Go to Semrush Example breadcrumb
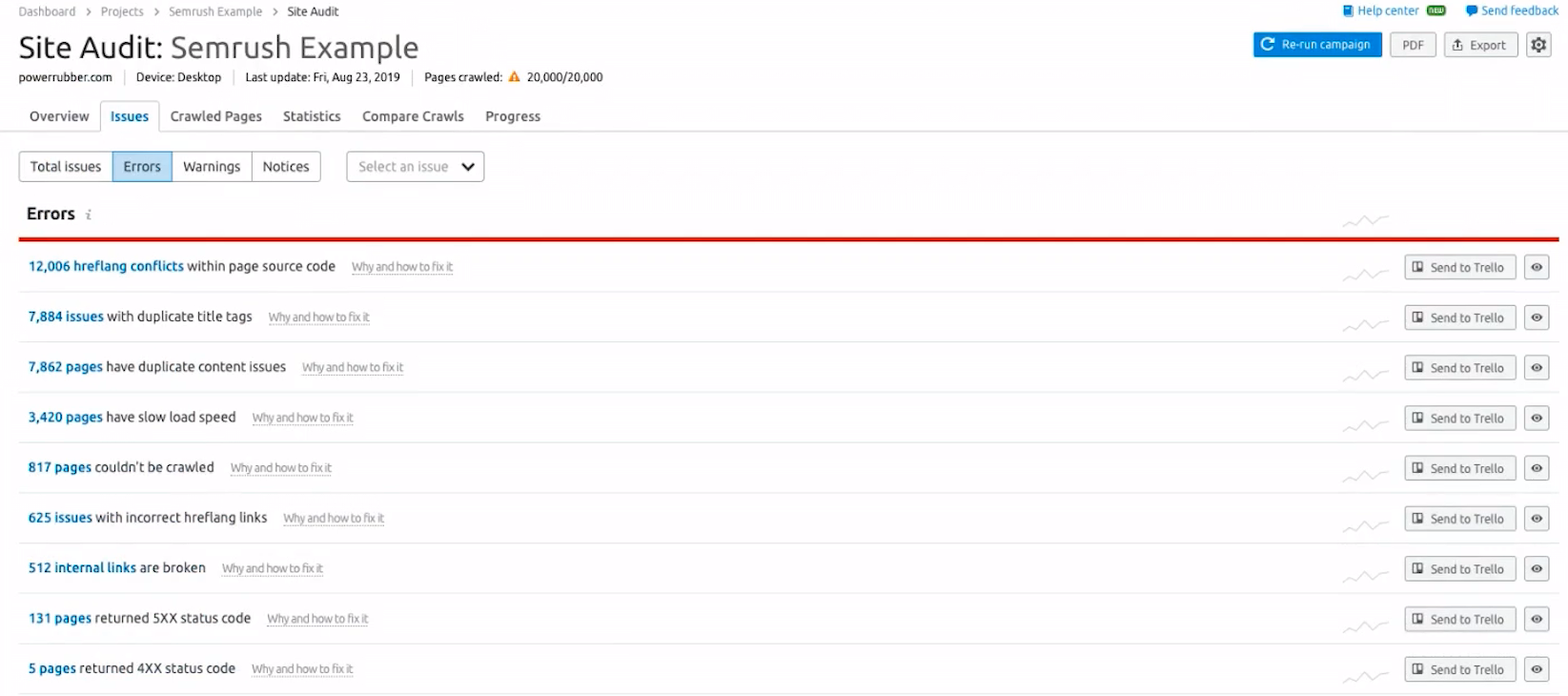 (x=215, y=11)
